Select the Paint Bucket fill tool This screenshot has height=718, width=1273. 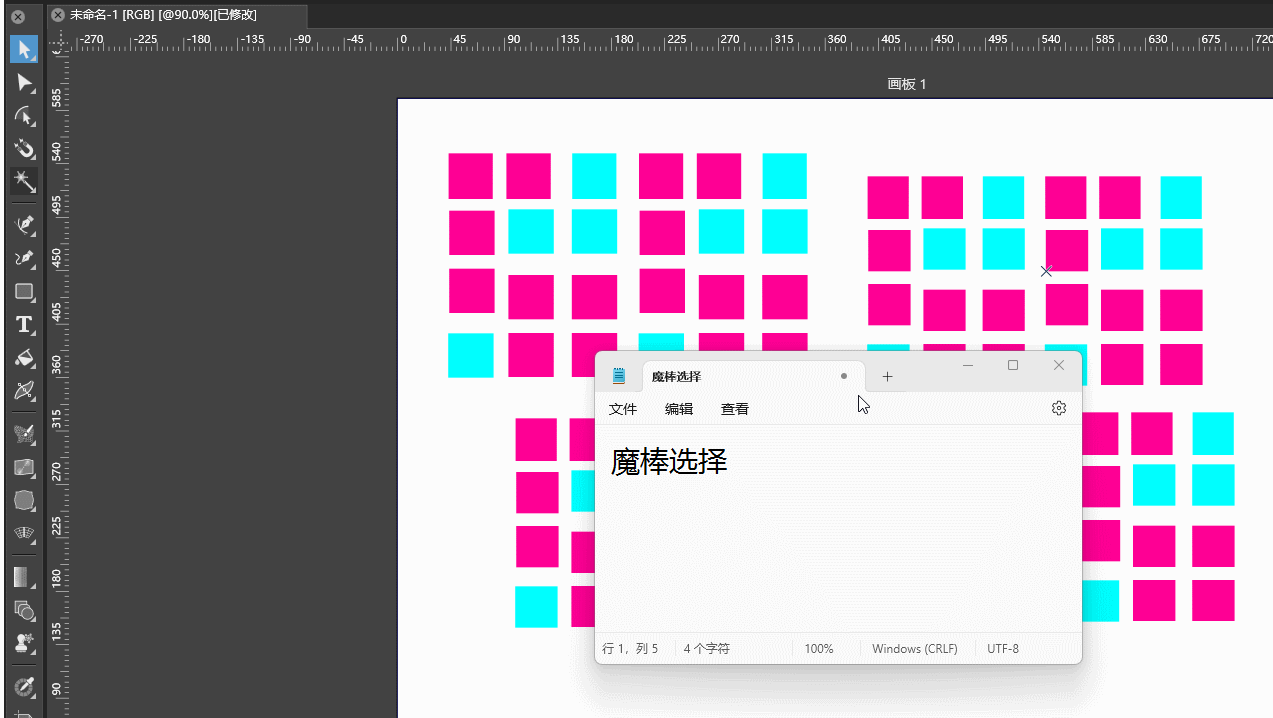[x=24, y=358]
